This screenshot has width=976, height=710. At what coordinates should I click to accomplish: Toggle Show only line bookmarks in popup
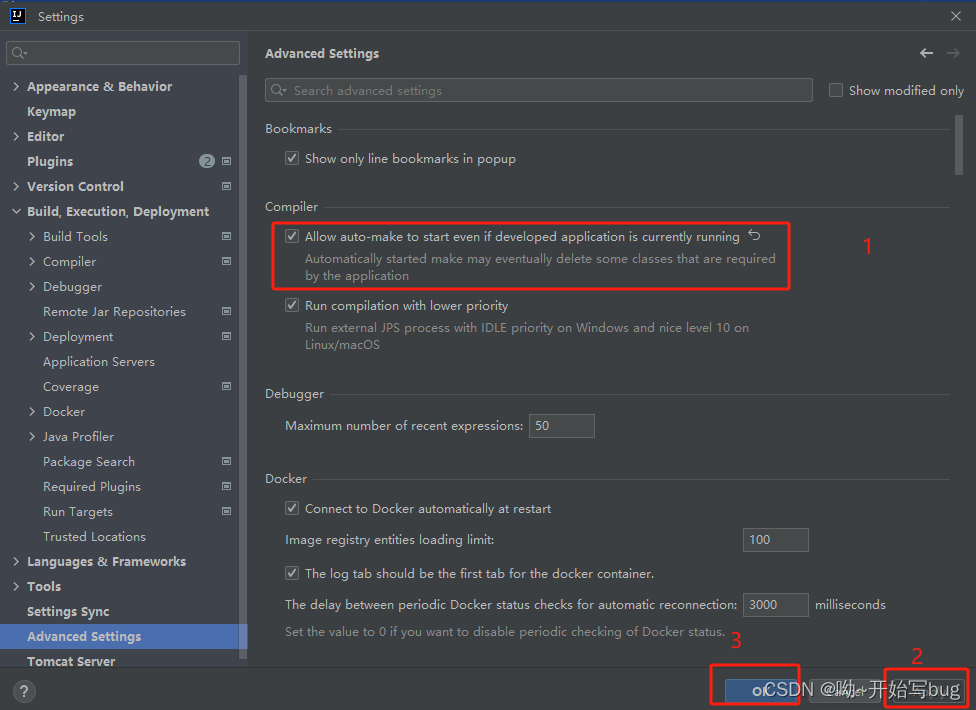click(x=291, y=158)
